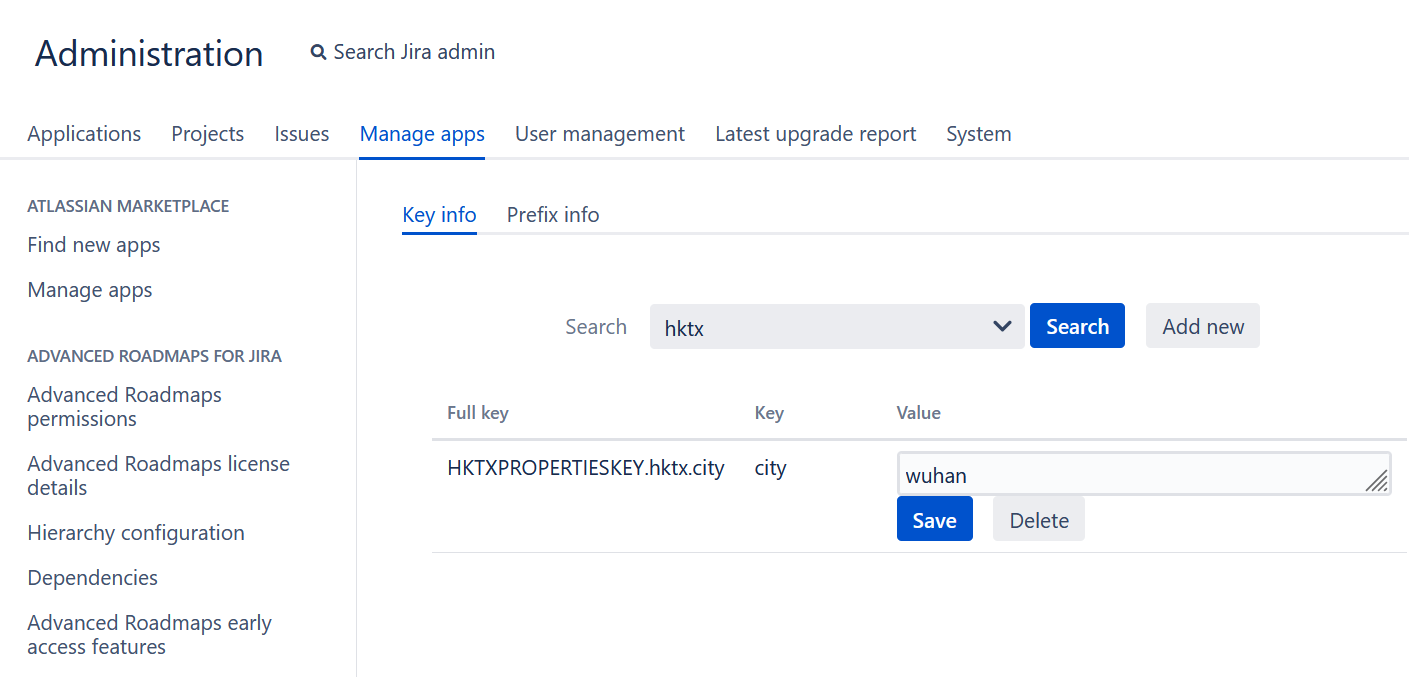This screenshot has height=677, width=1409.
Task: Click the search magnifier icon
Action: (318, 52)
